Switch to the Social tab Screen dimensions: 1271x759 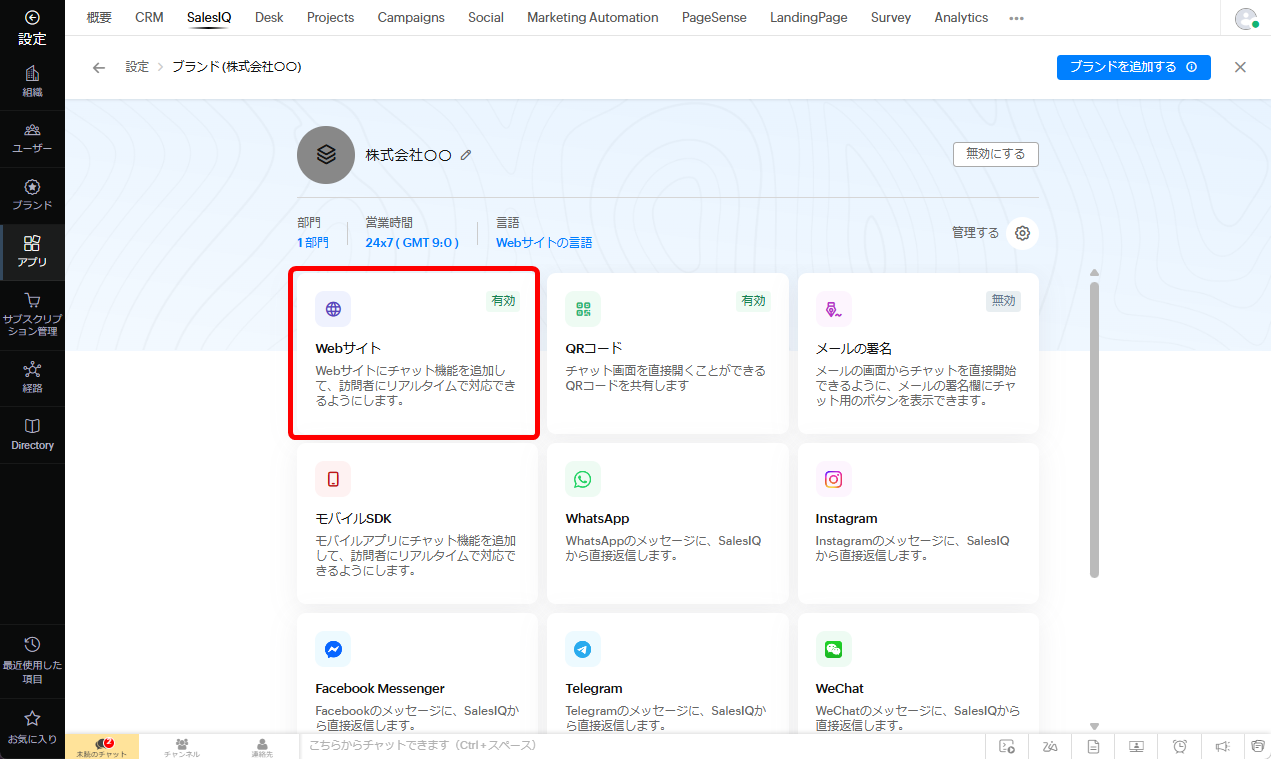click(x=486, y=17)
